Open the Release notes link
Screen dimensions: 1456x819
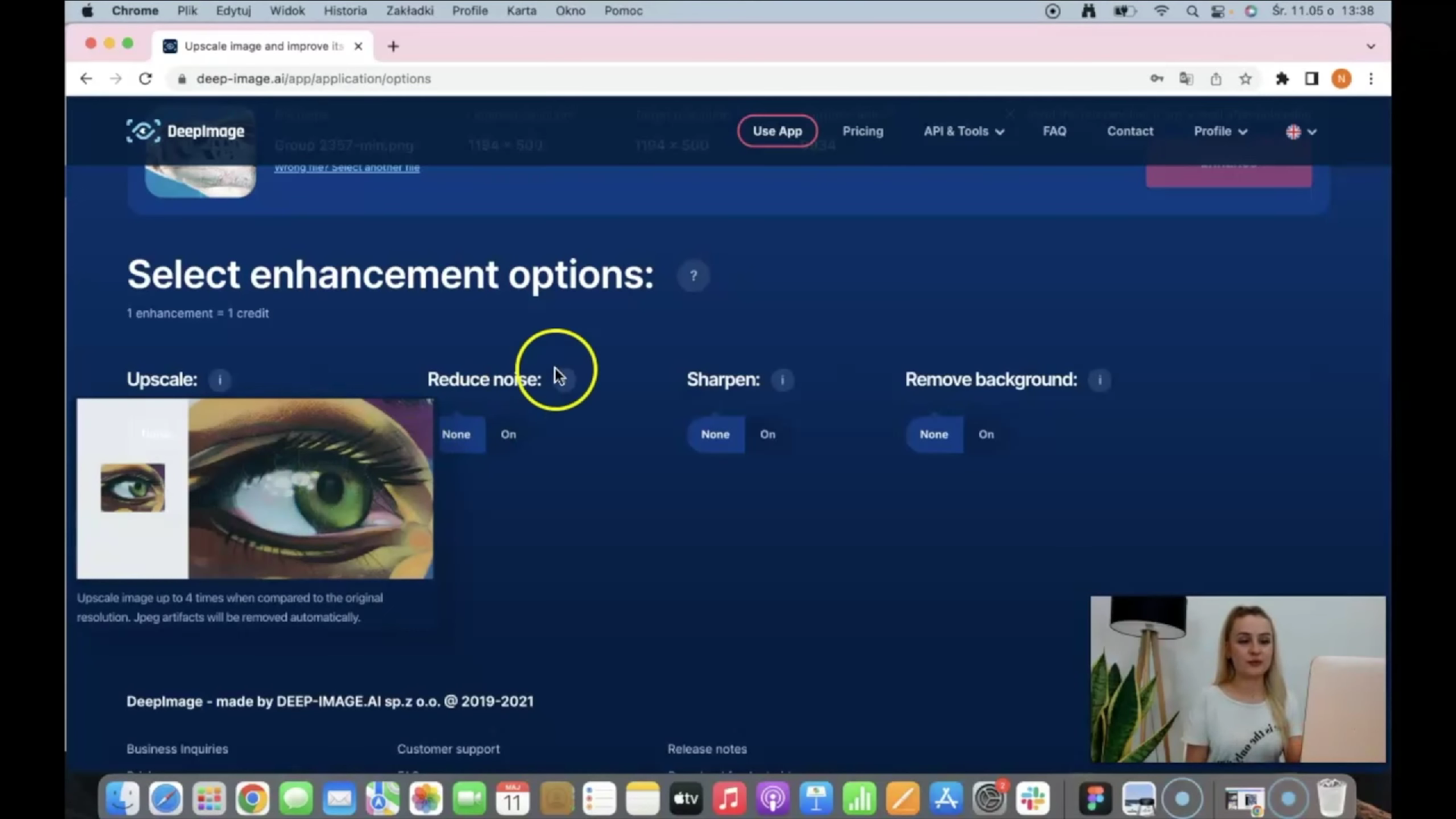pos(707,748)
